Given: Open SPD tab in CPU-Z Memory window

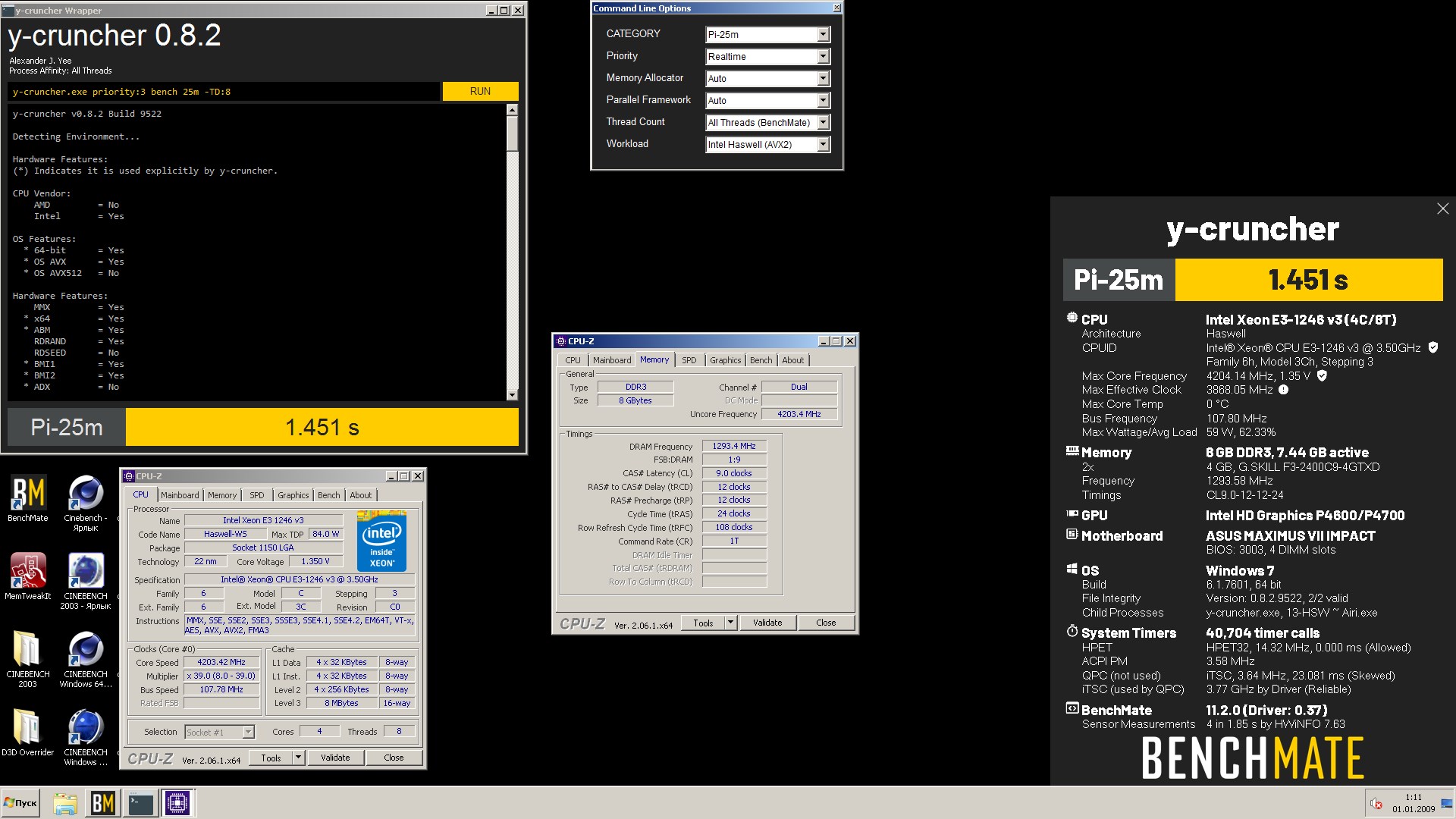Looking at the screenshot, I should (689, 360).
